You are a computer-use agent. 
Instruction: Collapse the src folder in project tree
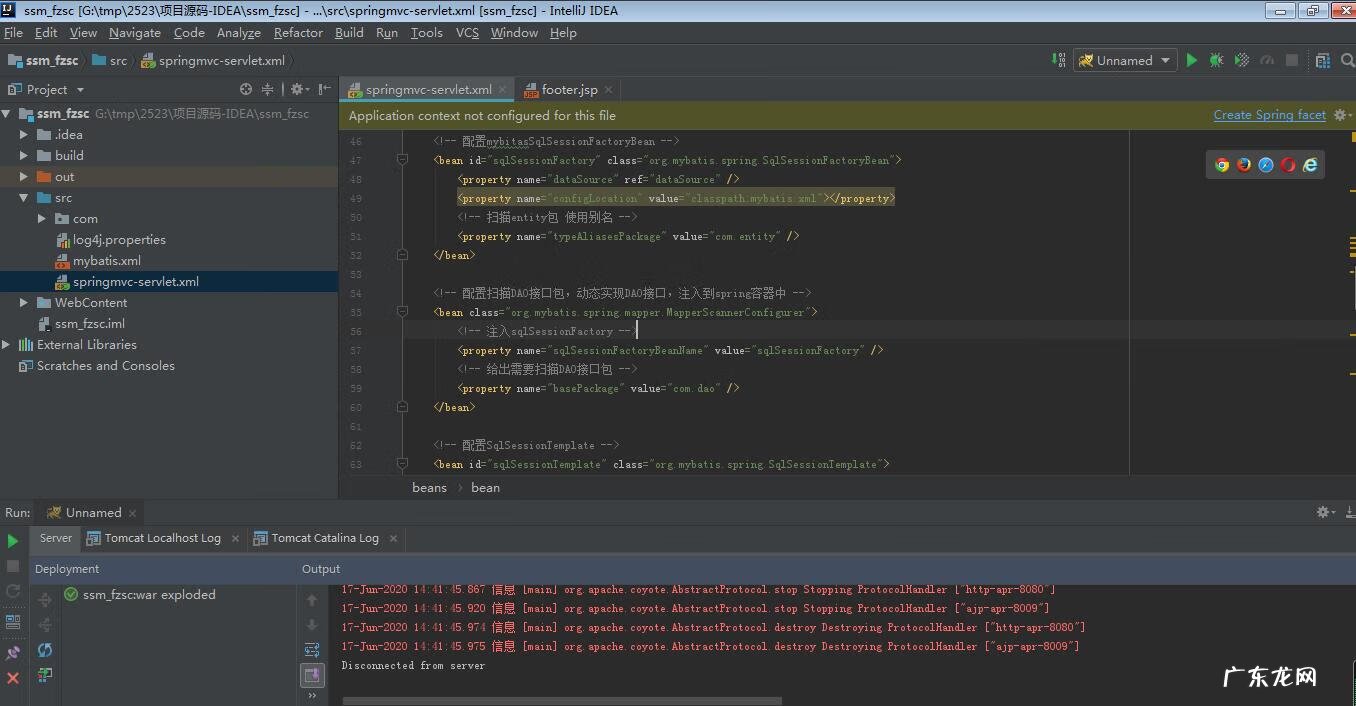tap(24, 198)
